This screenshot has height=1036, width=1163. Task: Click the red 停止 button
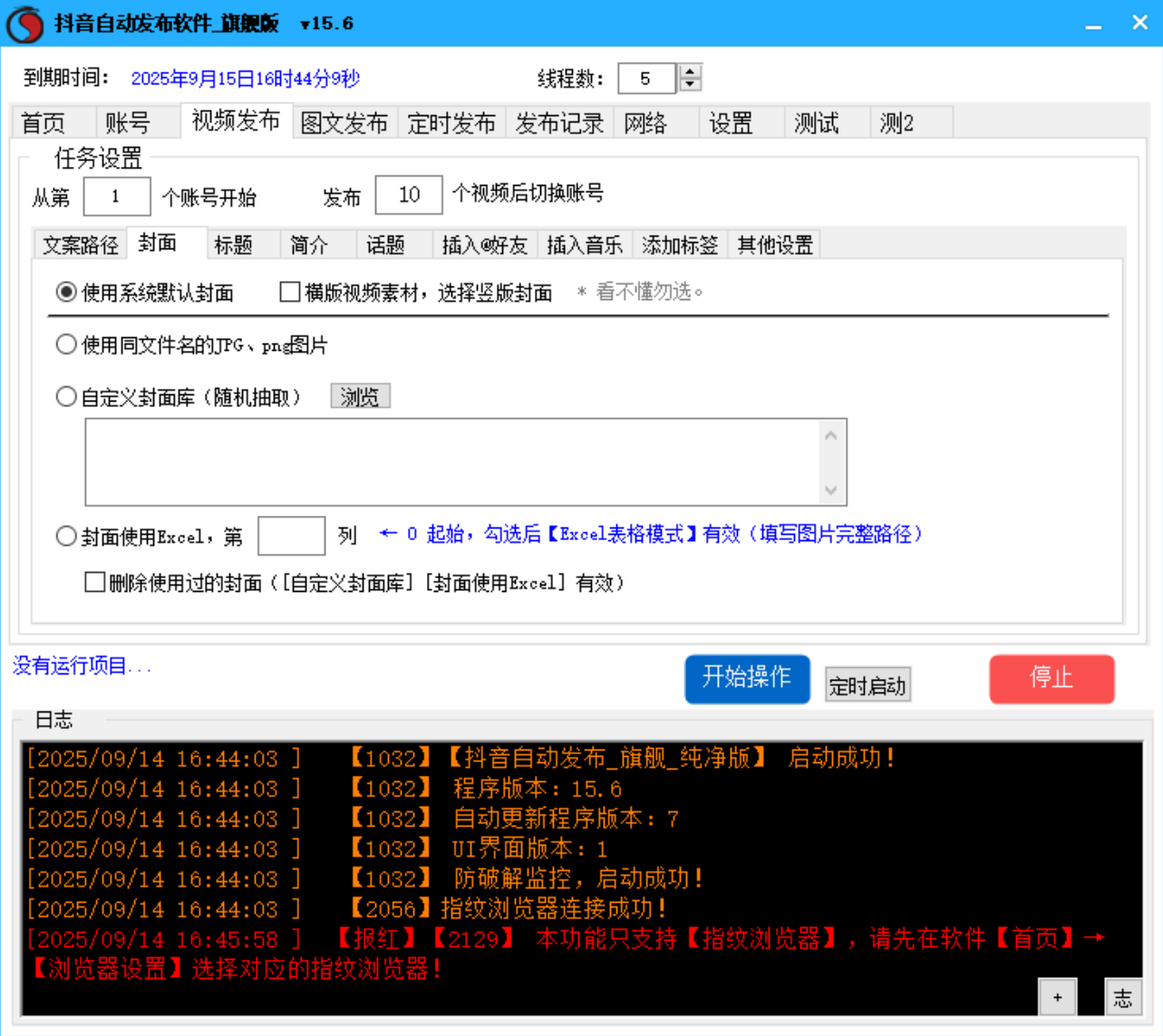coord(1052,679)
